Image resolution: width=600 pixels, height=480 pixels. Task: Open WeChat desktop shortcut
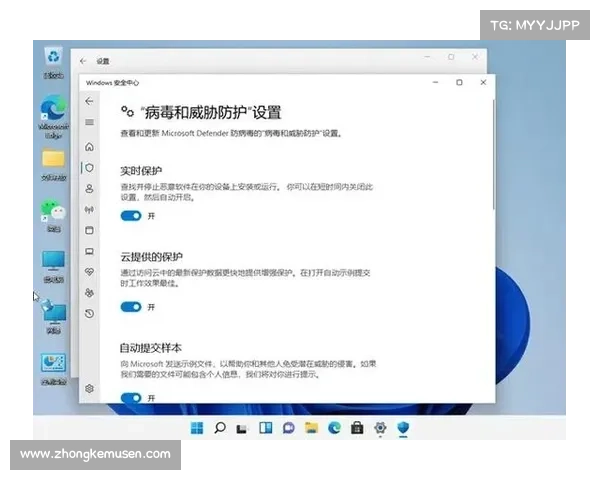[x=54, y=216]
